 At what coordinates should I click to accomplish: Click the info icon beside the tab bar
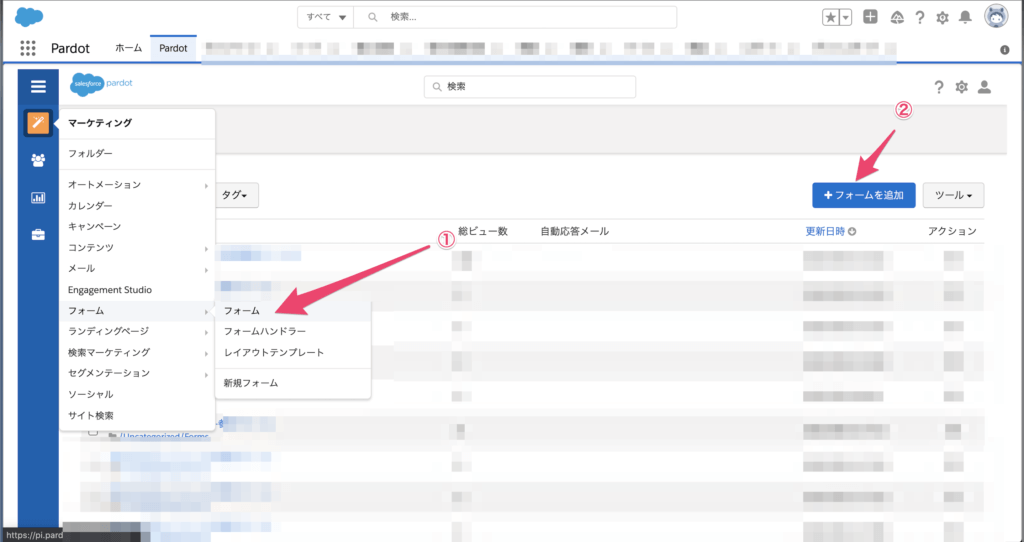(1005, 50)
